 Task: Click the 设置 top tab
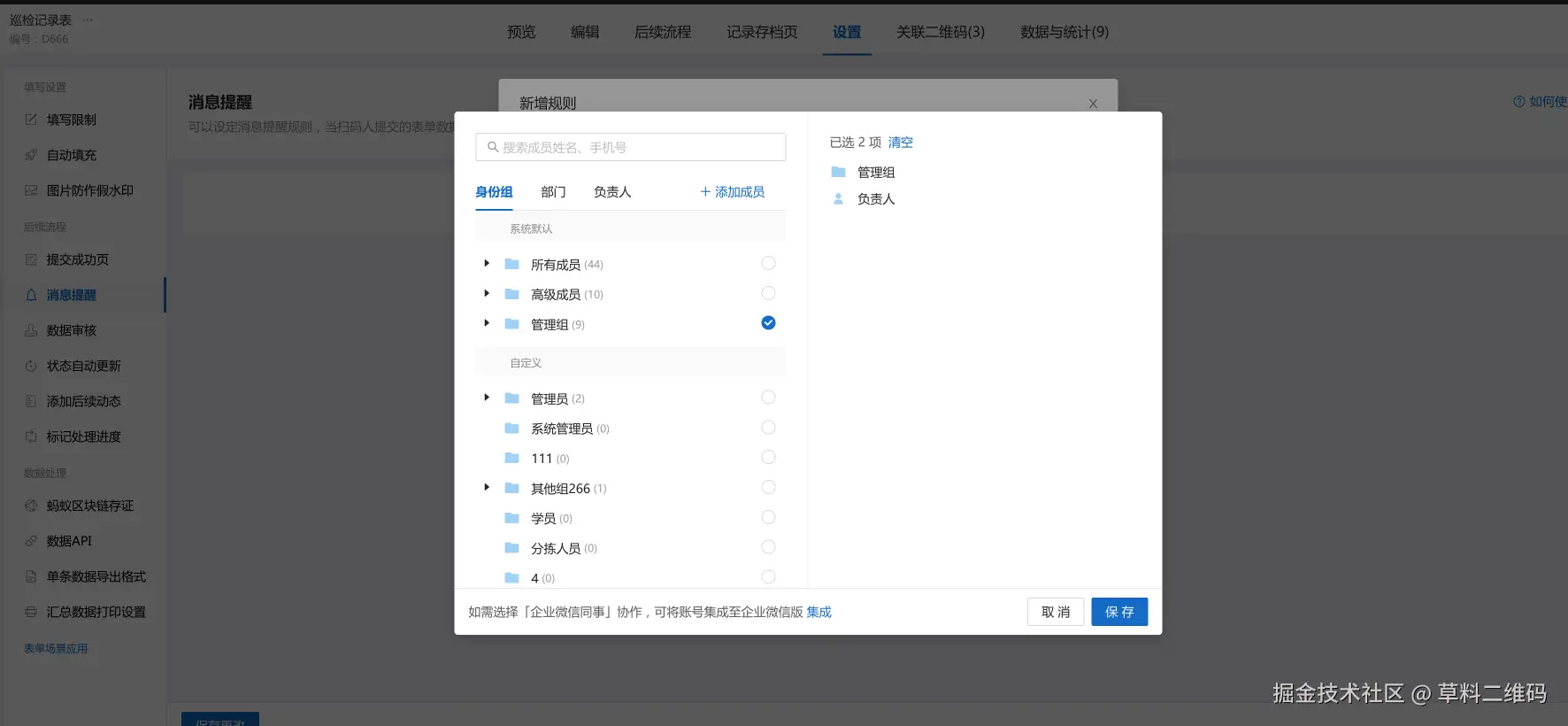(x=847, y=32)
